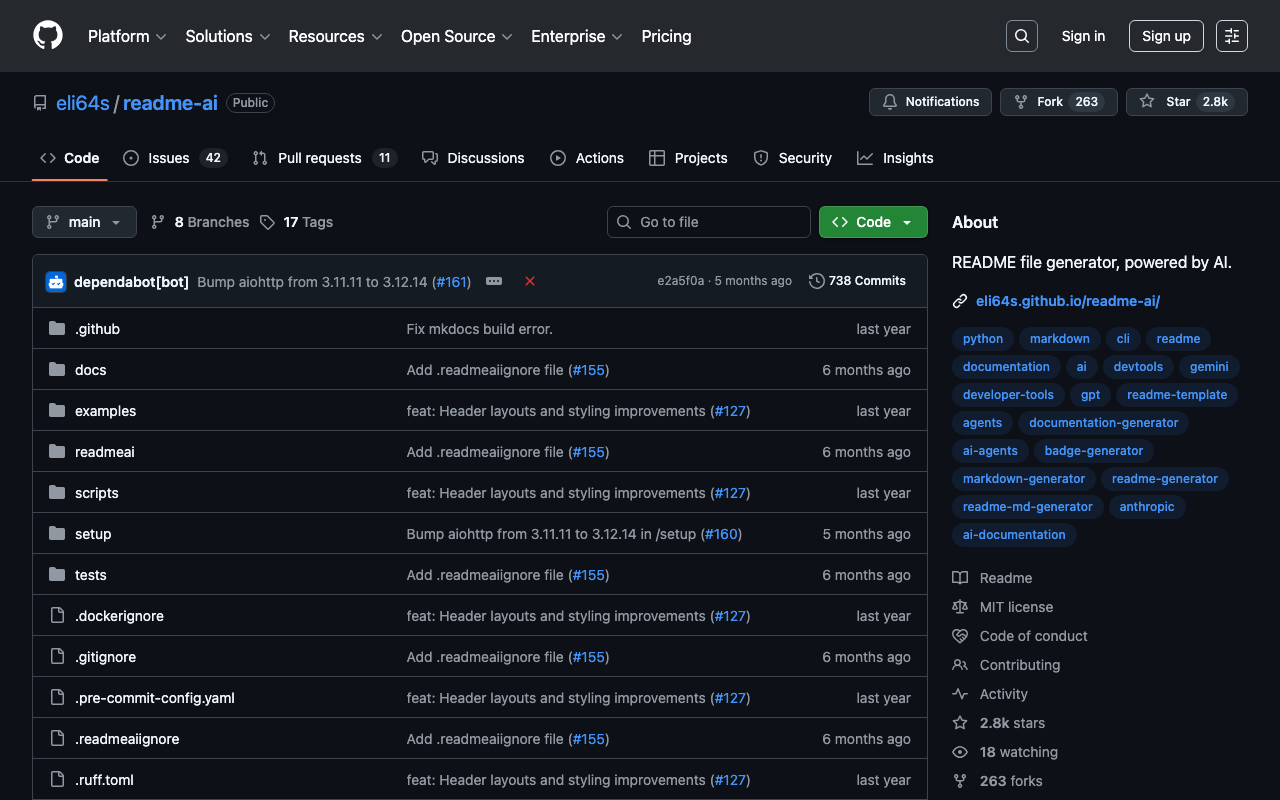Open the main branch dropdown
Image resolution: width=1280 pixels, height=800 pixels.
tap(84, 222)
